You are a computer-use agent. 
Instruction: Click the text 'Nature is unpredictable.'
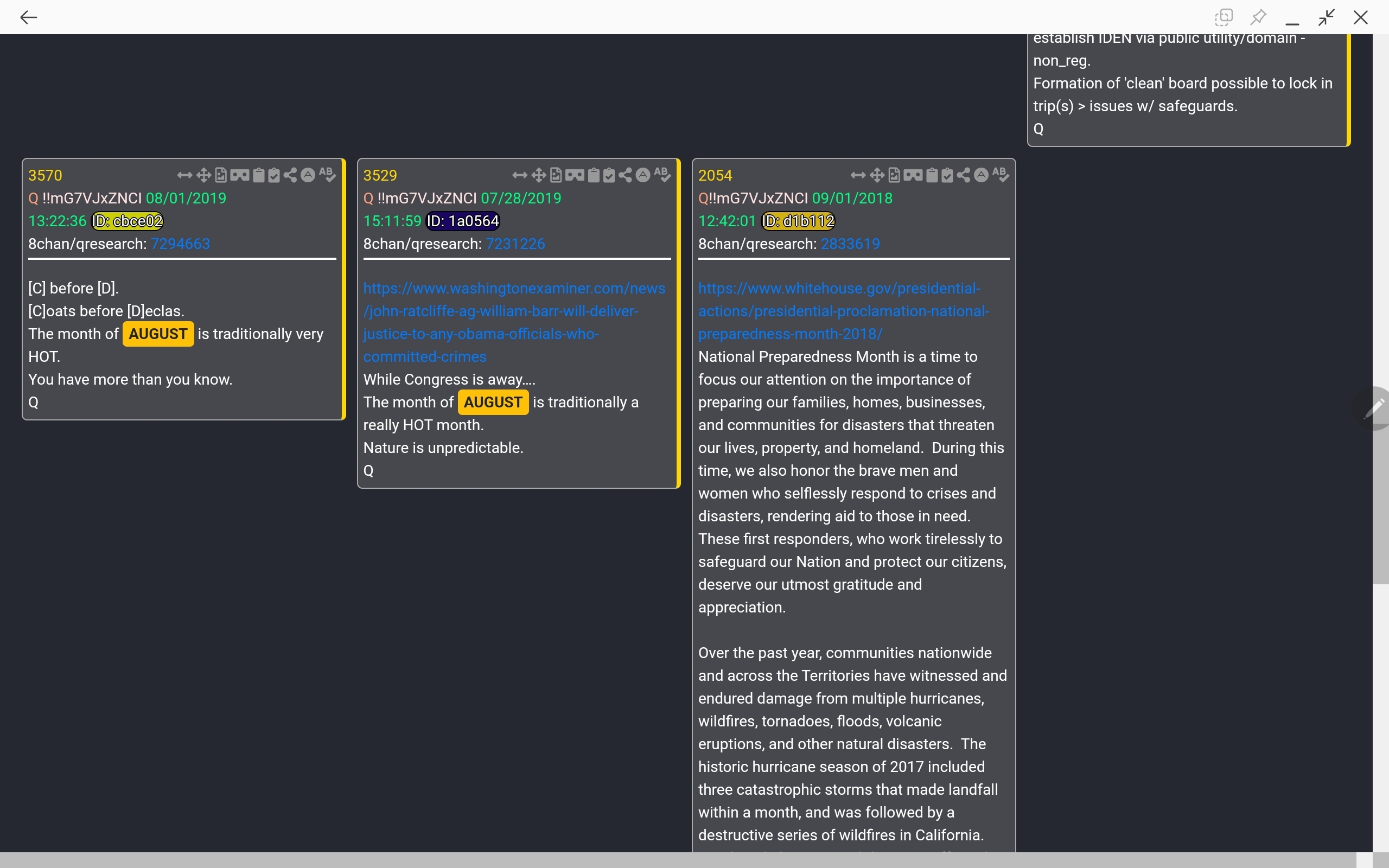tap(443, 448)
